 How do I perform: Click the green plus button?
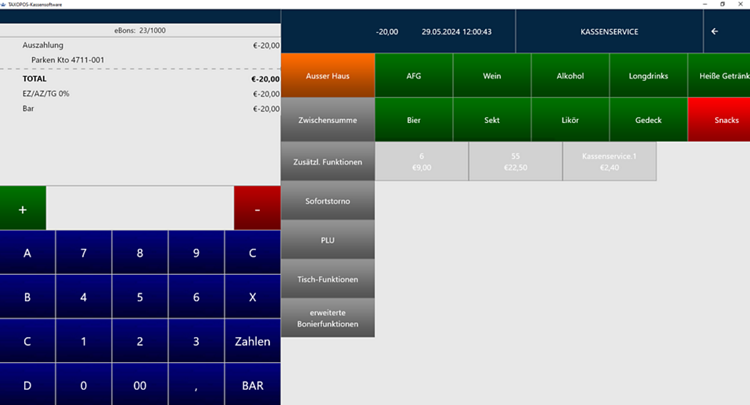click(22, 208)
